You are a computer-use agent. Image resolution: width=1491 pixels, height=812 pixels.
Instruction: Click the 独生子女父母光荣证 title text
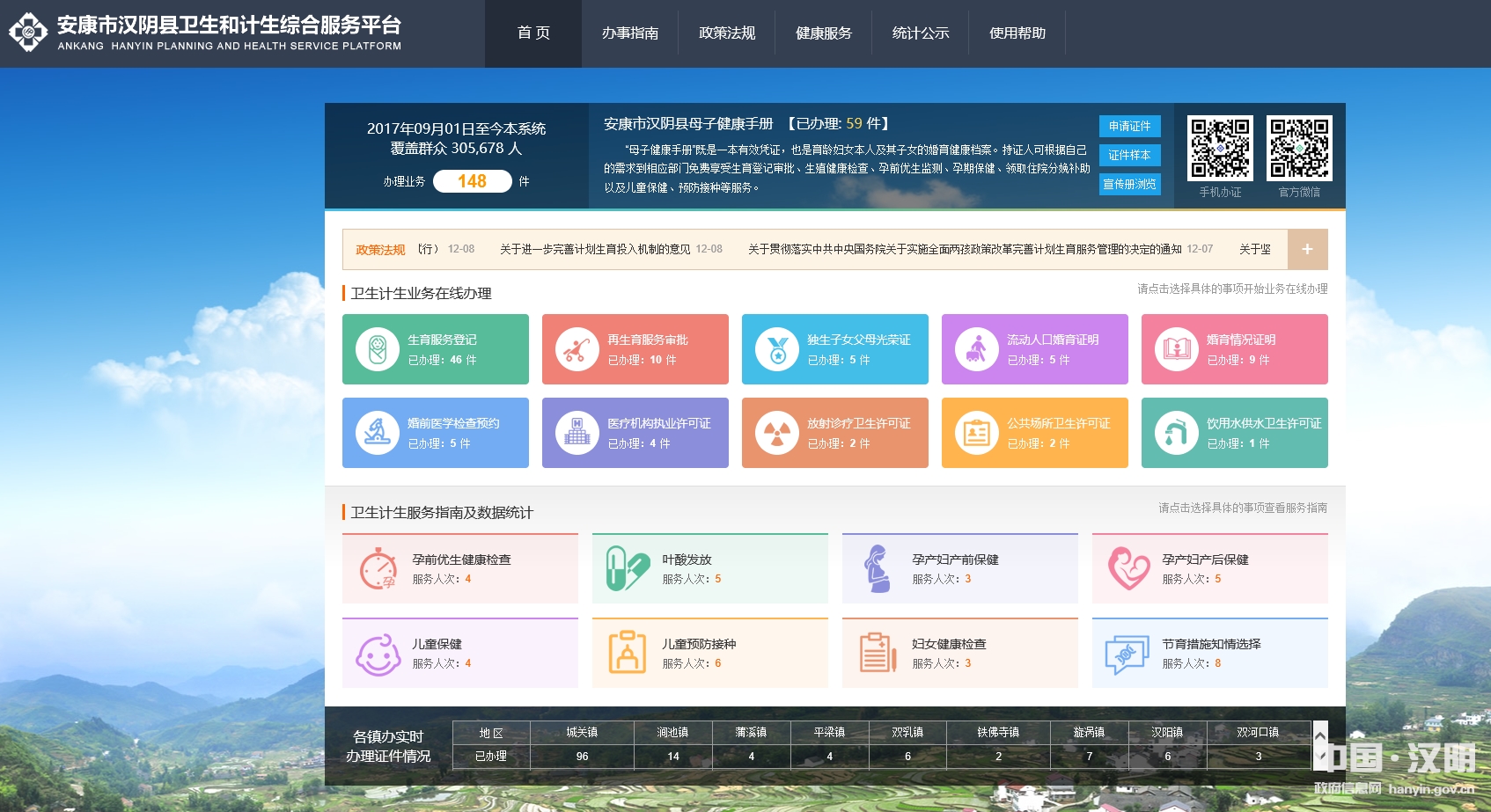click(x=859, y=340)
